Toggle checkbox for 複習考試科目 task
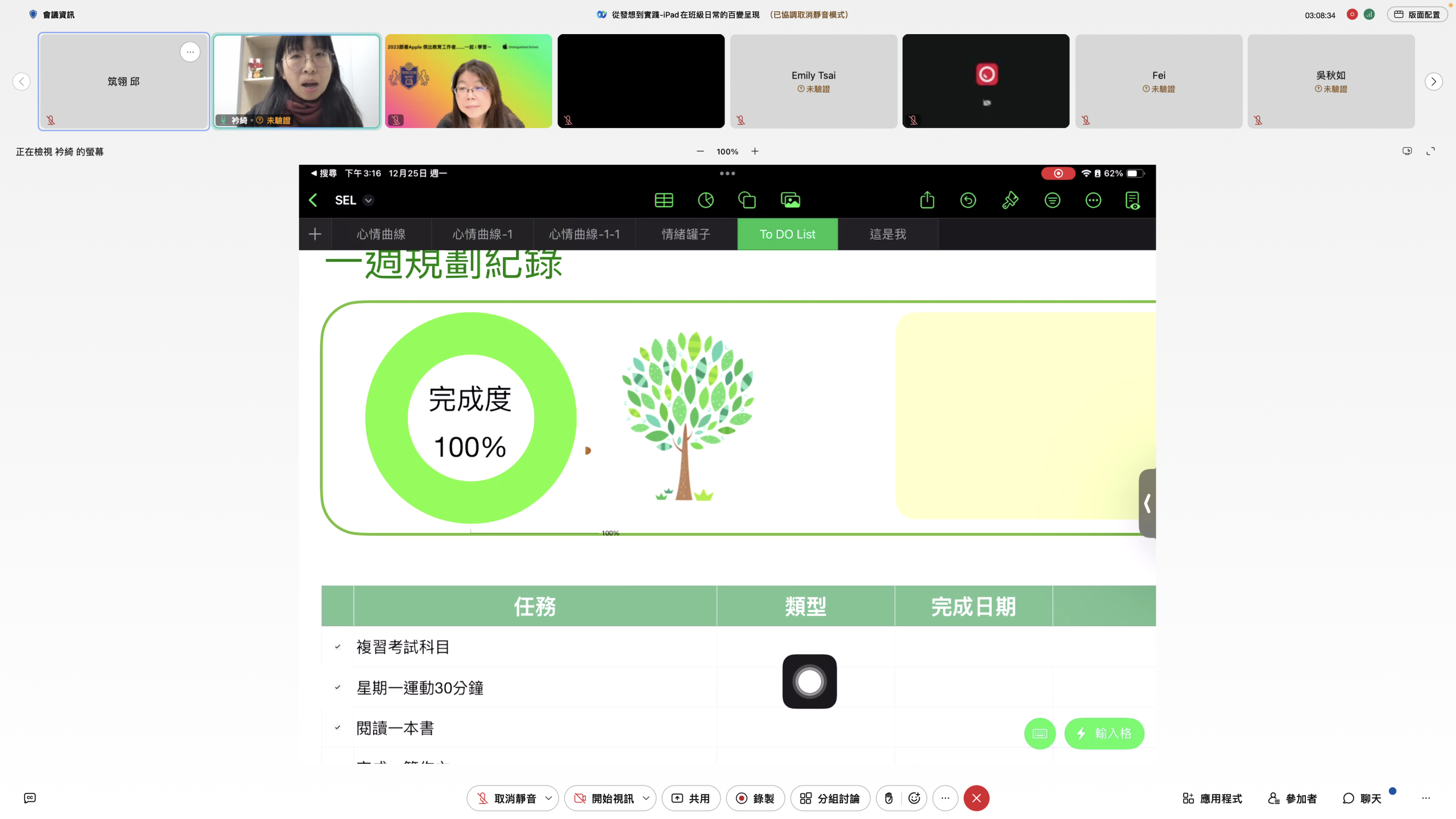This screenshot has height=819, width=1456. [x=337, y=647]
